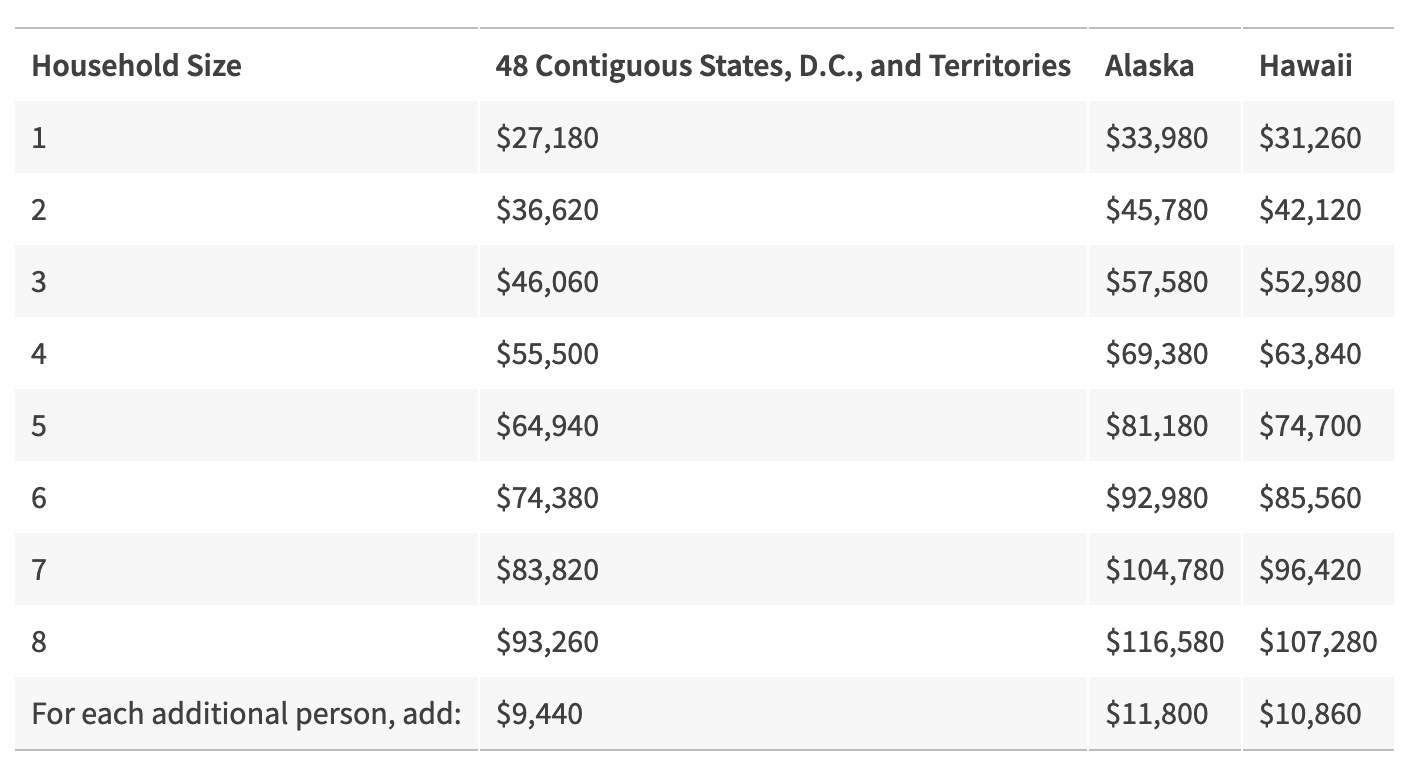
Task: Click the Hawaii column header
Action: pos(1305,66)
